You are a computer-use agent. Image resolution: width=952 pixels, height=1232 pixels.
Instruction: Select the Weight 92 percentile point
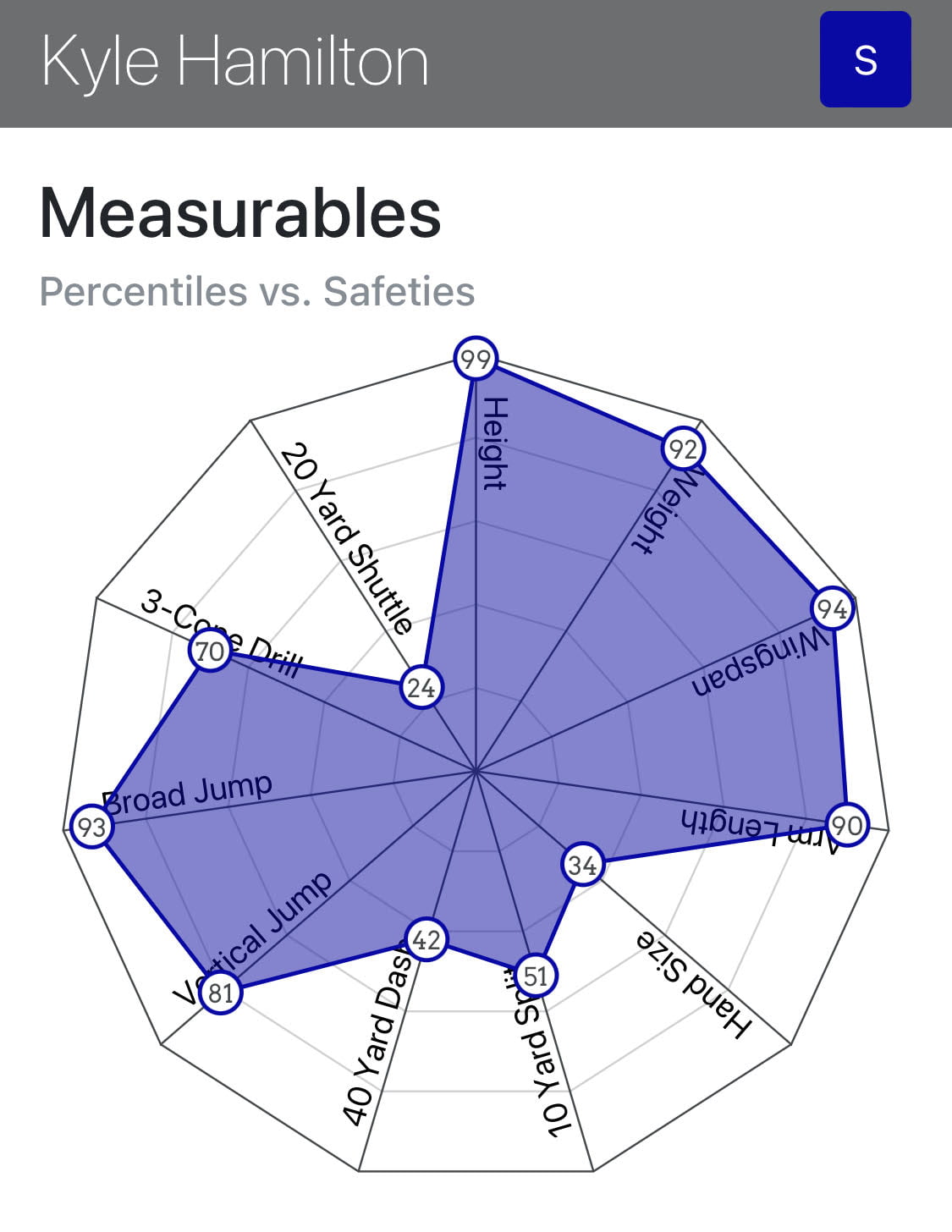[x=683, y=449]
